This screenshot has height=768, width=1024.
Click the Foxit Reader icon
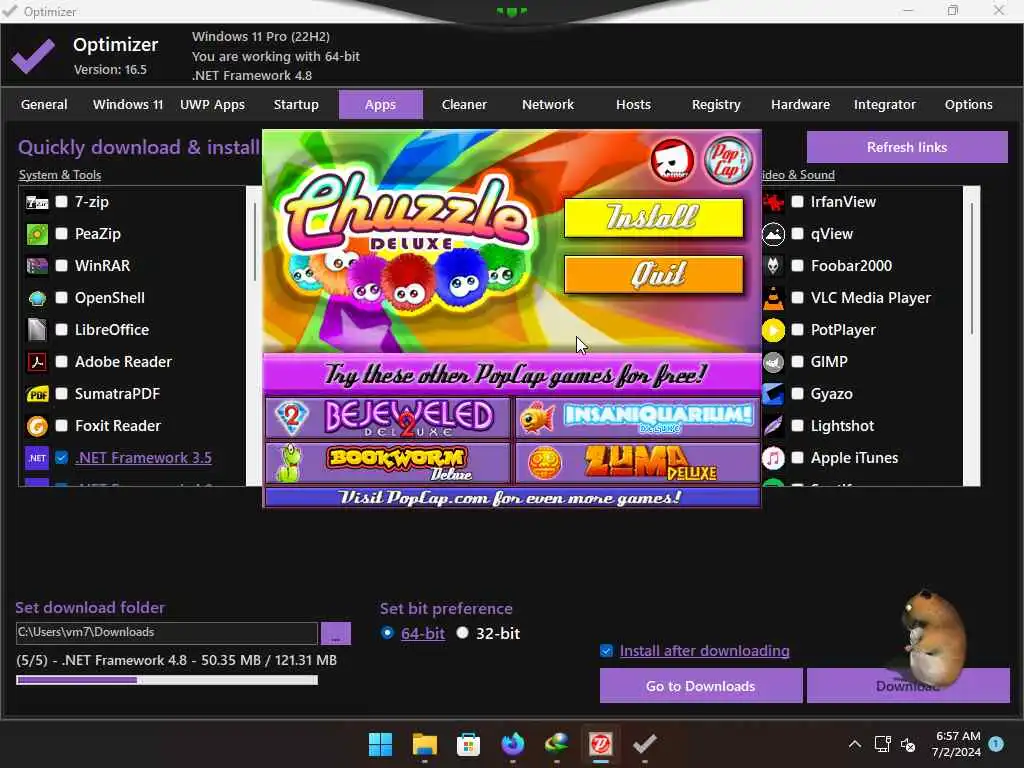coord(37,426)
